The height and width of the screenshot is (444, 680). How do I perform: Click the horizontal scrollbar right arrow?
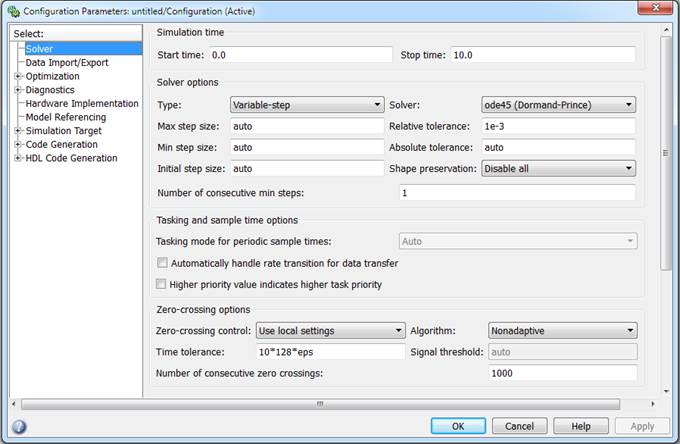pyautogui.click(x=653, y=404)
